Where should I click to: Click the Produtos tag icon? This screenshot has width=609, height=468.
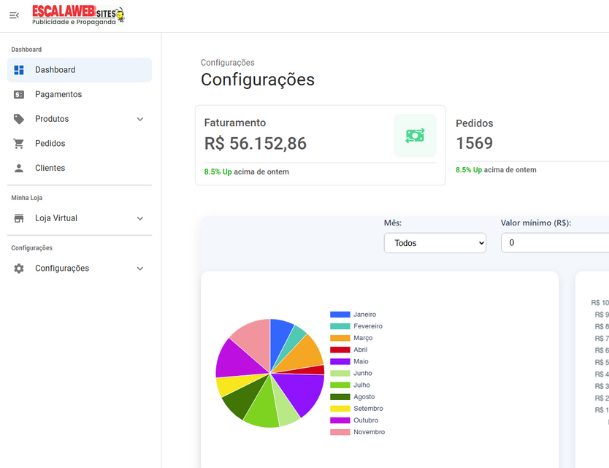(19, 119)
